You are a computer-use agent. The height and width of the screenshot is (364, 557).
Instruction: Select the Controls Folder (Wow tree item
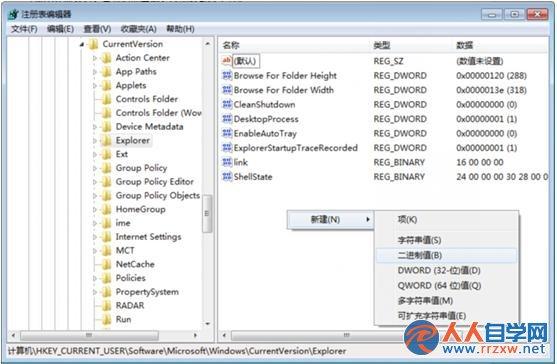coord(158,113)
